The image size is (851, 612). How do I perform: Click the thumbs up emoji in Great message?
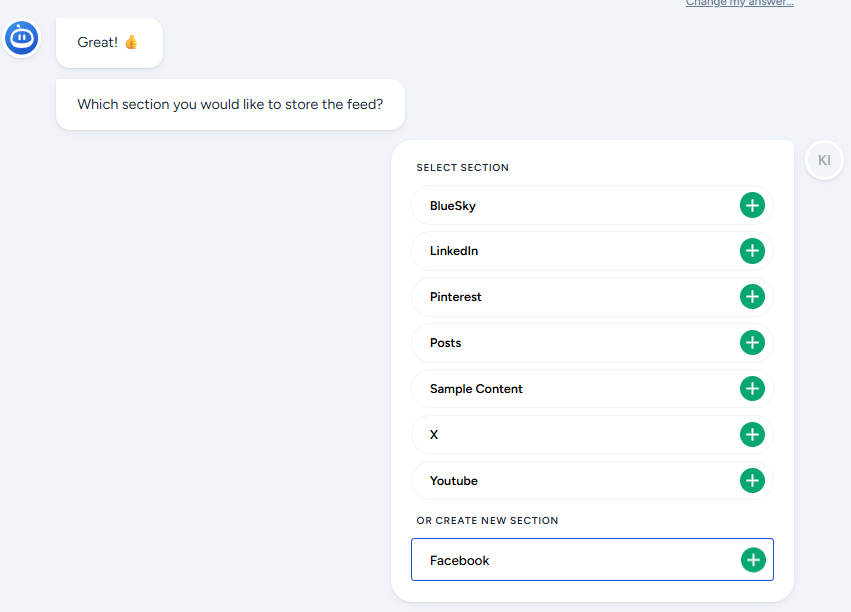click(131, 43)
